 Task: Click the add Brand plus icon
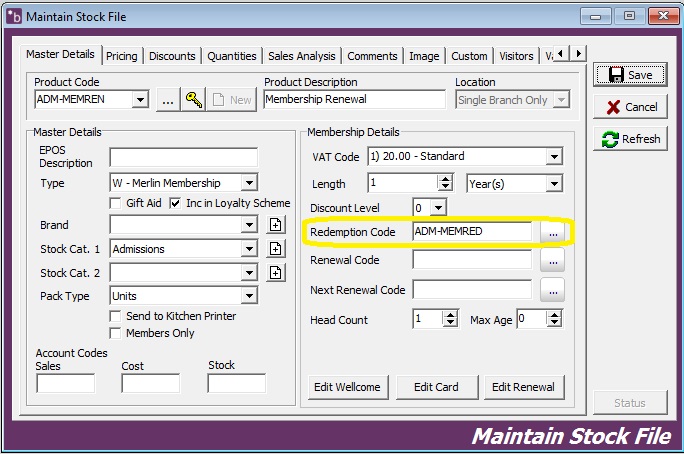[x=276, y=226]
